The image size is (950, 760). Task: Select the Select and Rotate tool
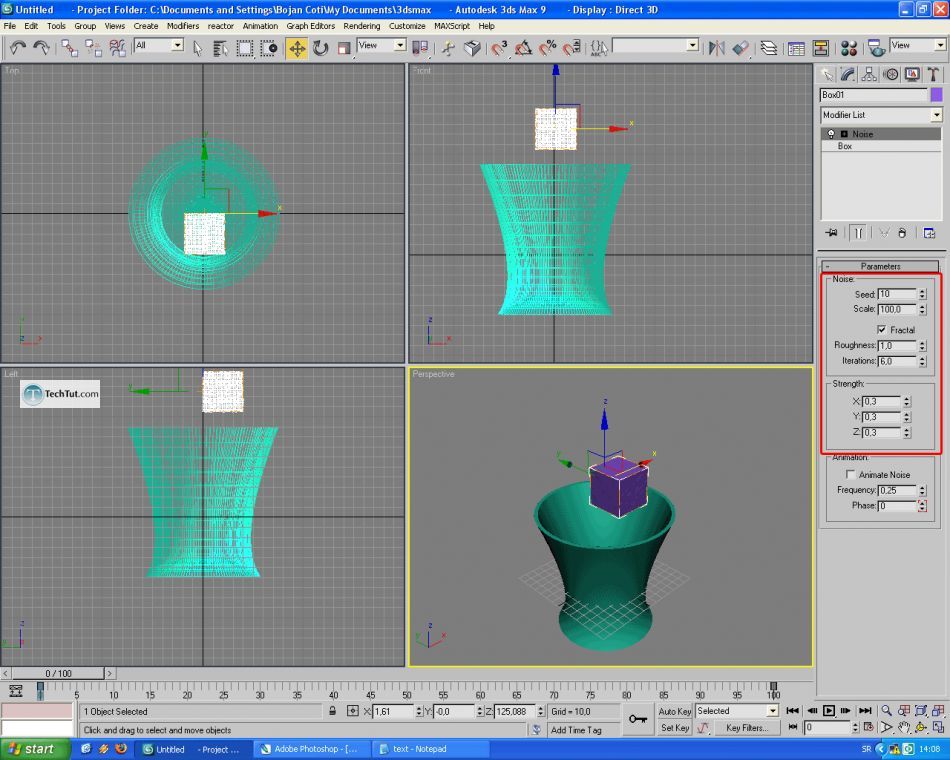point(321,47)
